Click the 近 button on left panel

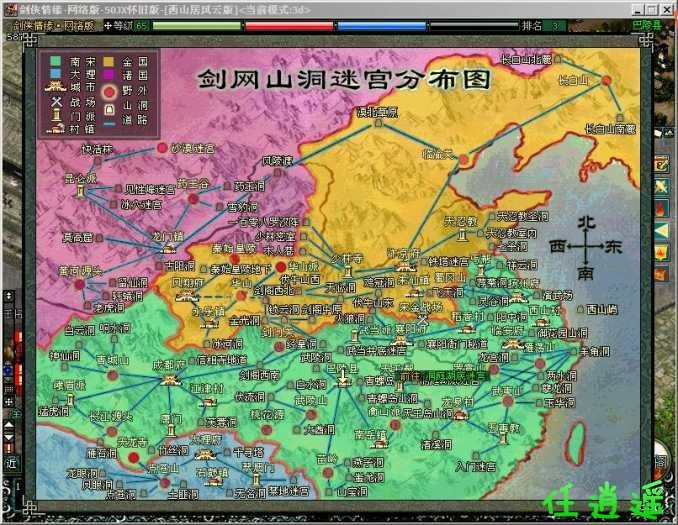tap(11, 463)
